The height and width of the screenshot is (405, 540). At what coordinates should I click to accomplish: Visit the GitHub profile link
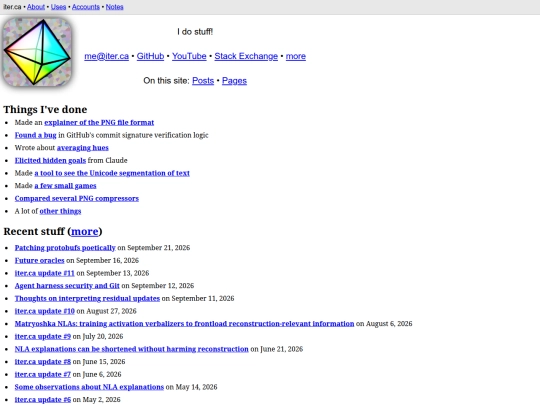tap(150, 56)
